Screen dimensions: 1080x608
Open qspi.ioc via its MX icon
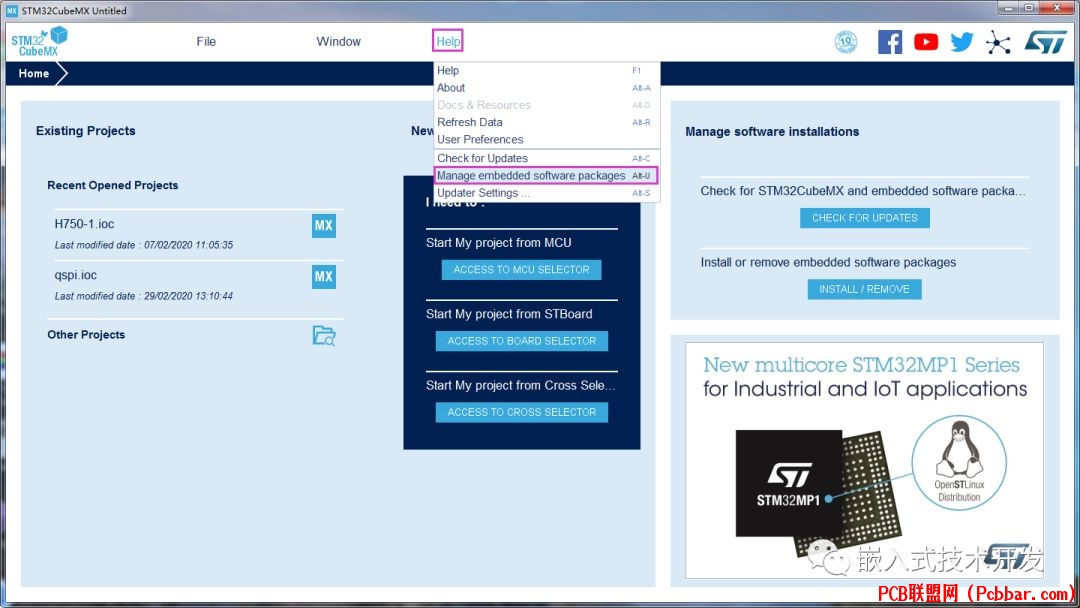click(x=324, y=277)
